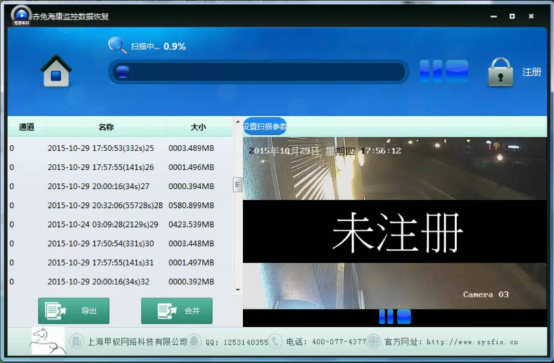This screenshot has height=363, width=554.
Task: Click the file list scrollbar down arrow
Action: pos(238,290)
